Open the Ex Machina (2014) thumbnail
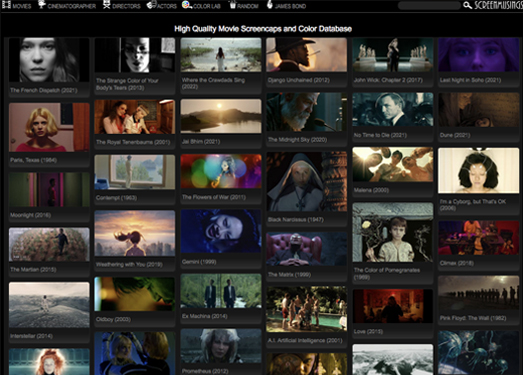This screenshot has width=523, height=375. pyautogui.click(x=221, y=291)
